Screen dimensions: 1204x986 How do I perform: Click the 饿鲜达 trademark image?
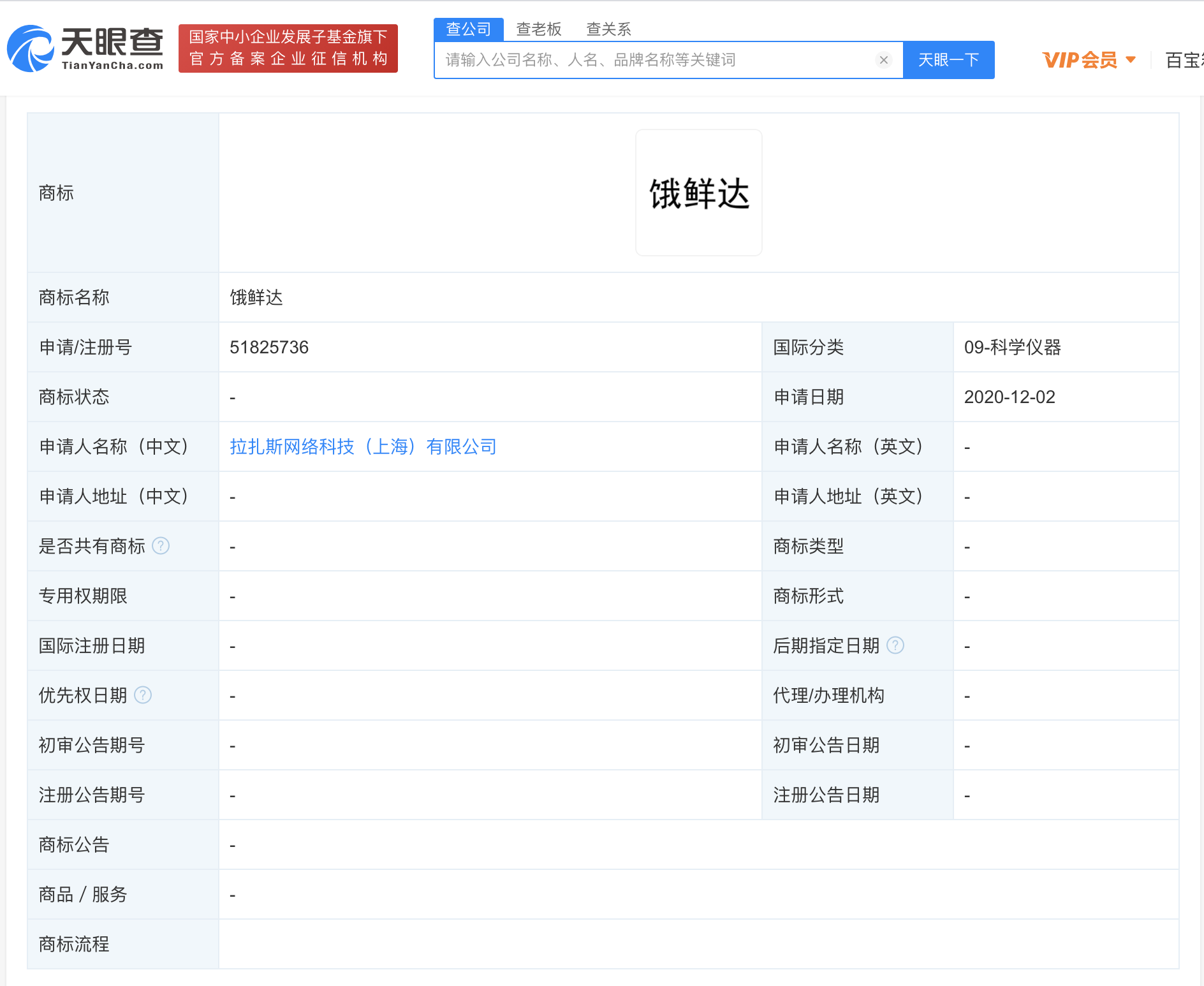coord(698,192)
